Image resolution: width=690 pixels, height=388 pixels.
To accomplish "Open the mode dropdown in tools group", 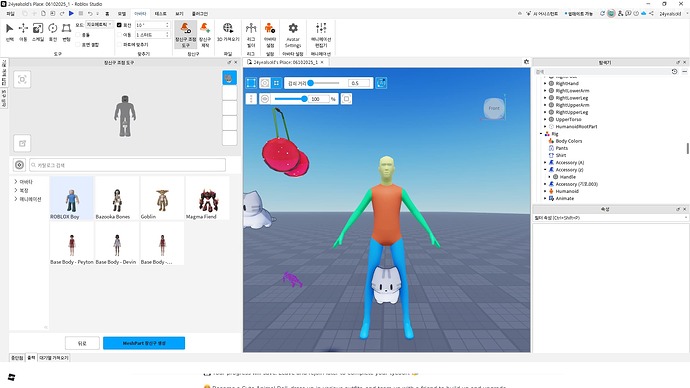I will point(99,25).
